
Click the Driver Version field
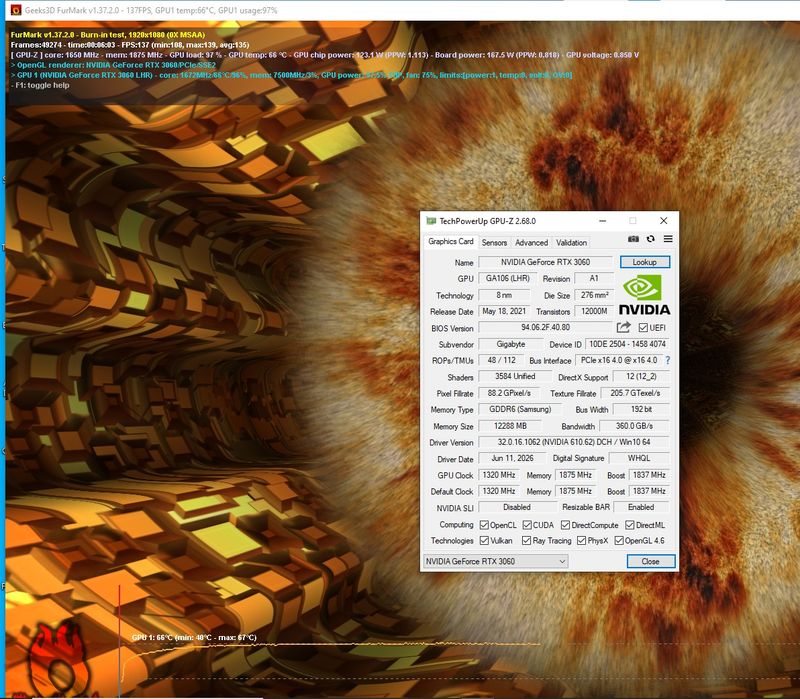point(574,442)
